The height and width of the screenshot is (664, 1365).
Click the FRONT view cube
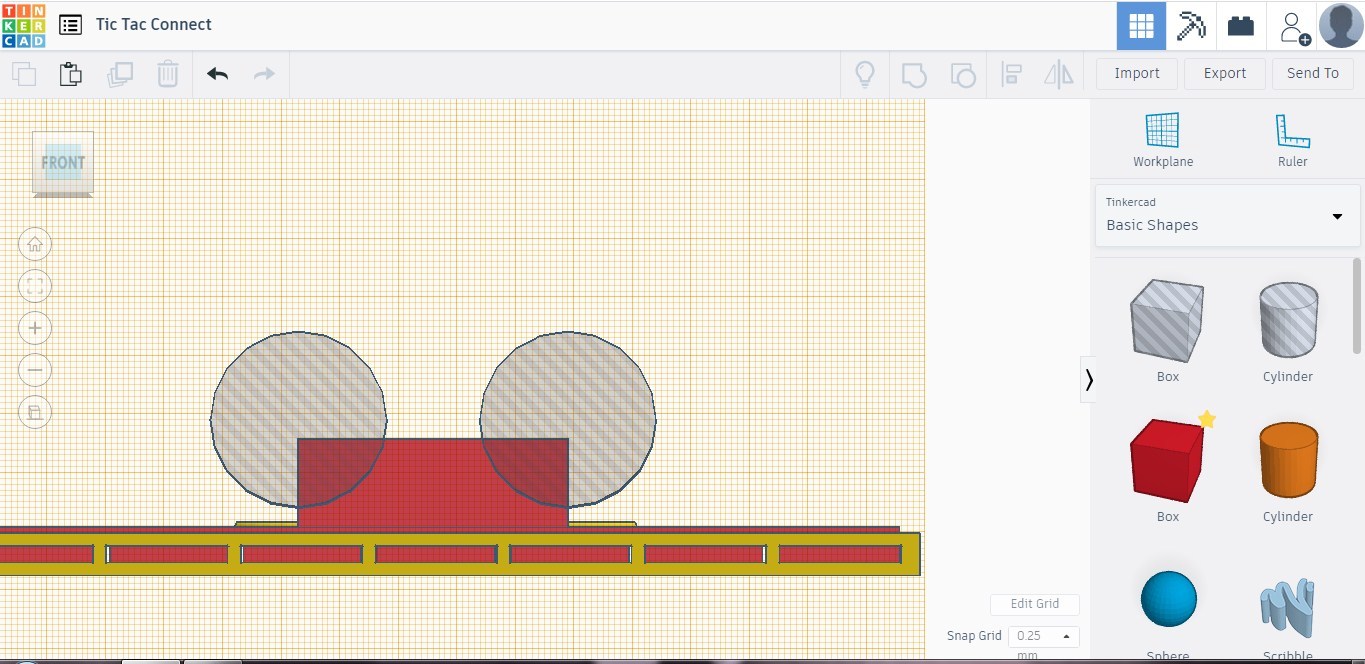pyautogui.click(x=63, y=163)
